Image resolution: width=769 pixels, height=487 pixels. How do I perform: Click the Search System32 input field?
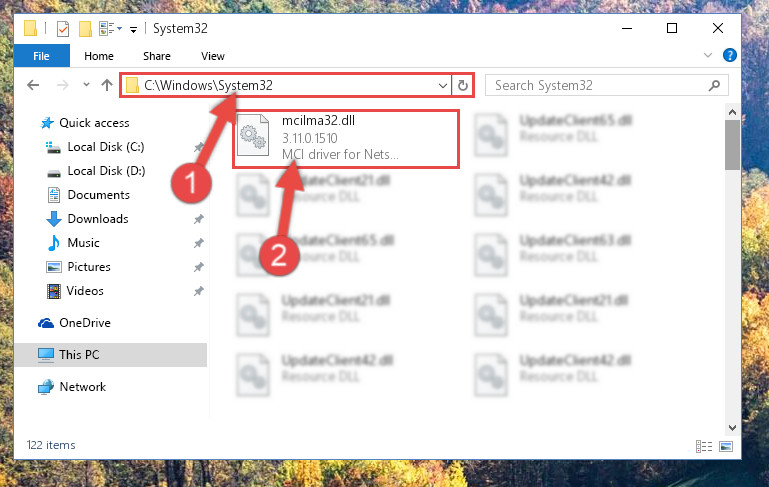pyautogui.click(x=600, y=85)
